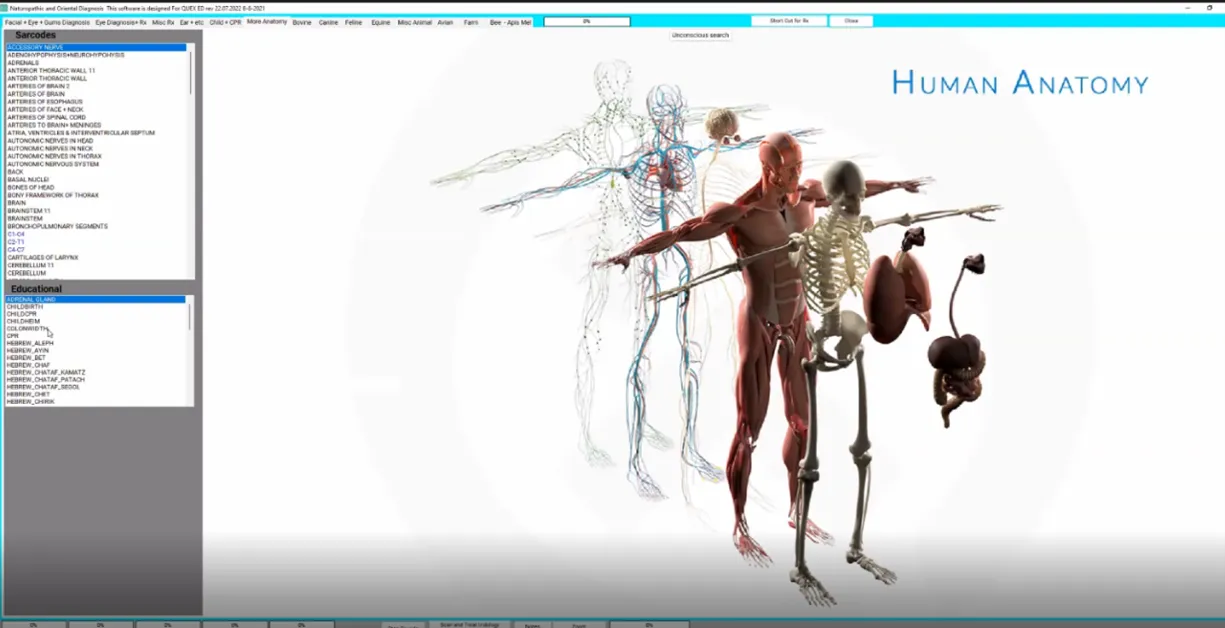
Task: Select the Equine tab
Action: click(380, 22)
